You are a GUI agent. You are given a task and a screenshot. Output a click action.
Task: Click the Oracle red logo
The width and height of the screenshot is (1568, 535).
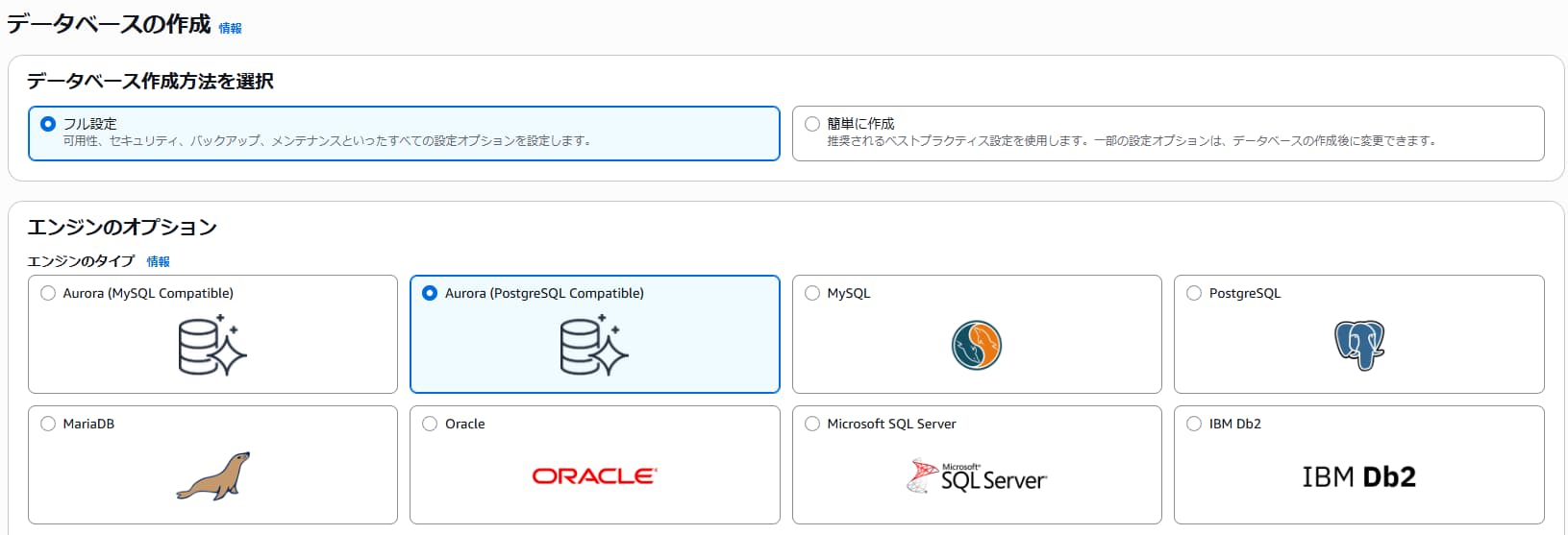point(594,476)
